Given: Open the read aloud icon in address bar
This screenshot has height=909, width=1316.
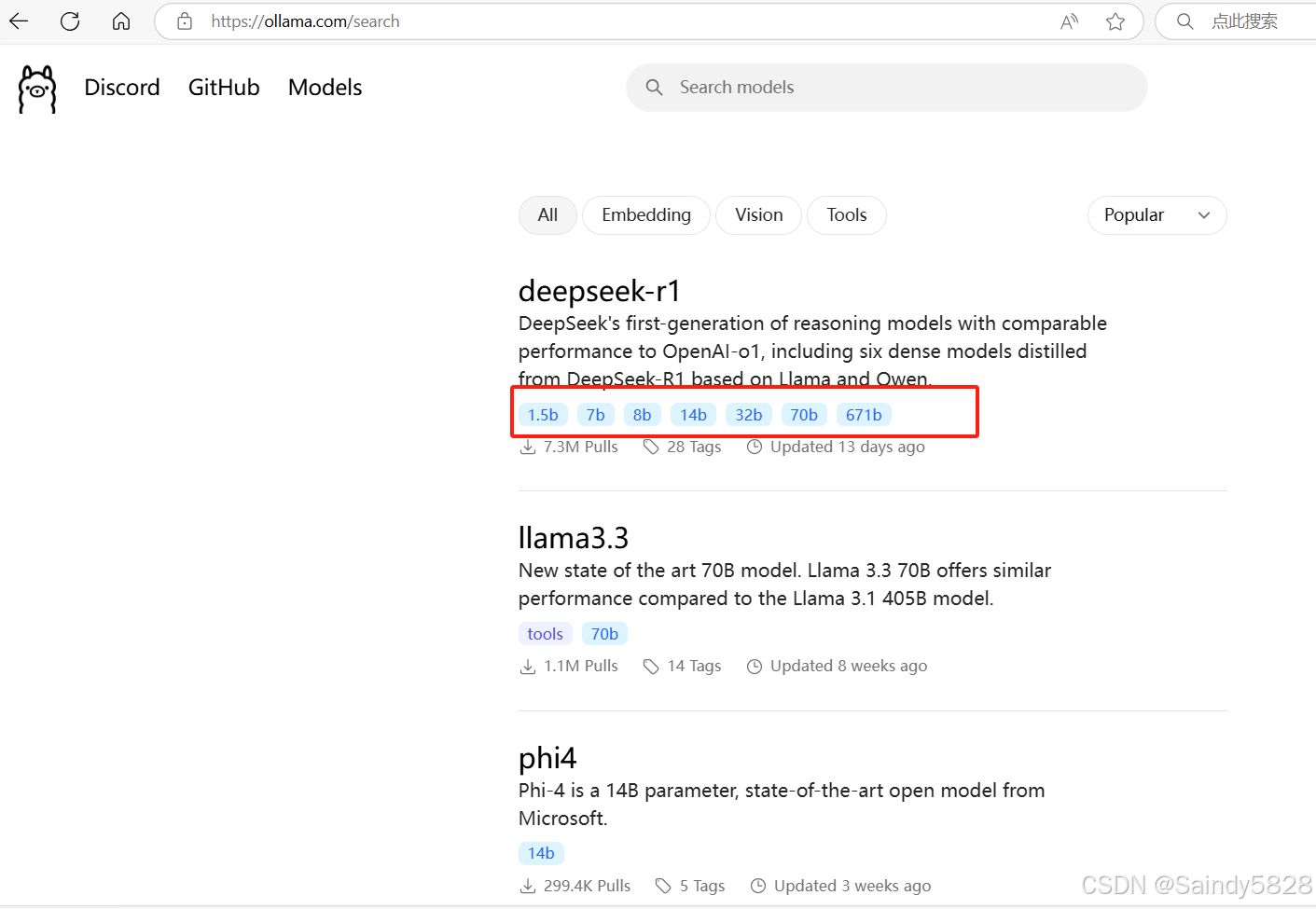Looking at the screenshot, I should point(1069,21).
